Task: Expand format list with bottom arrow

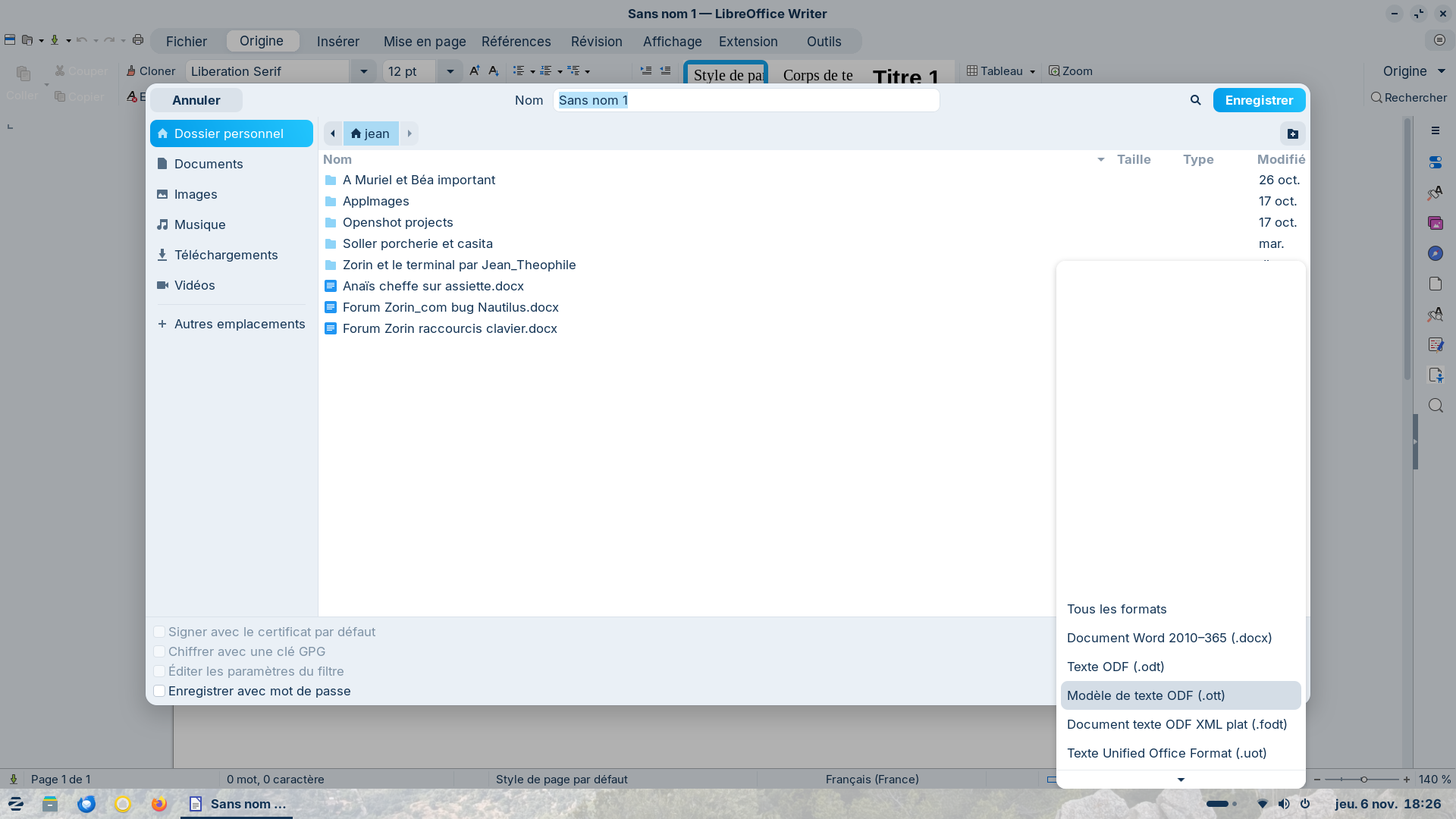Action: [x=1180, y=780]
